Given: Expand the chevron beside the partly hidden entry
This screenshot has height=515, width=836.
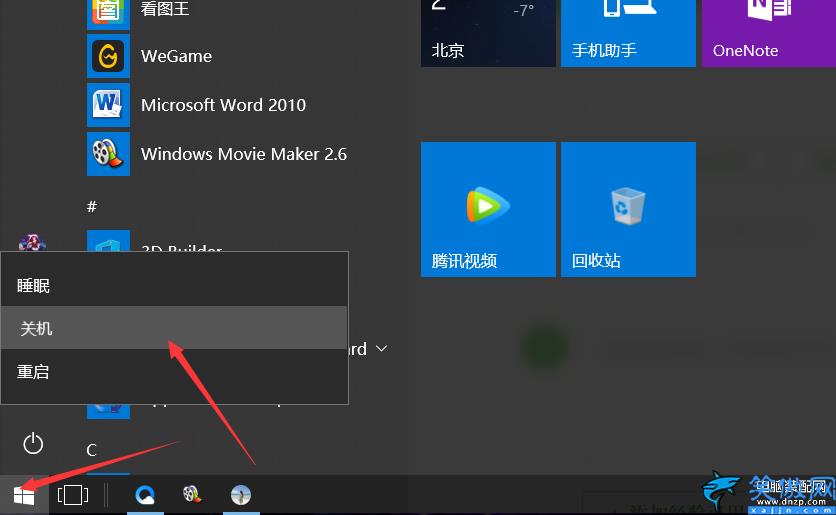Looking at the screenshot, I should tap(381, 349).
